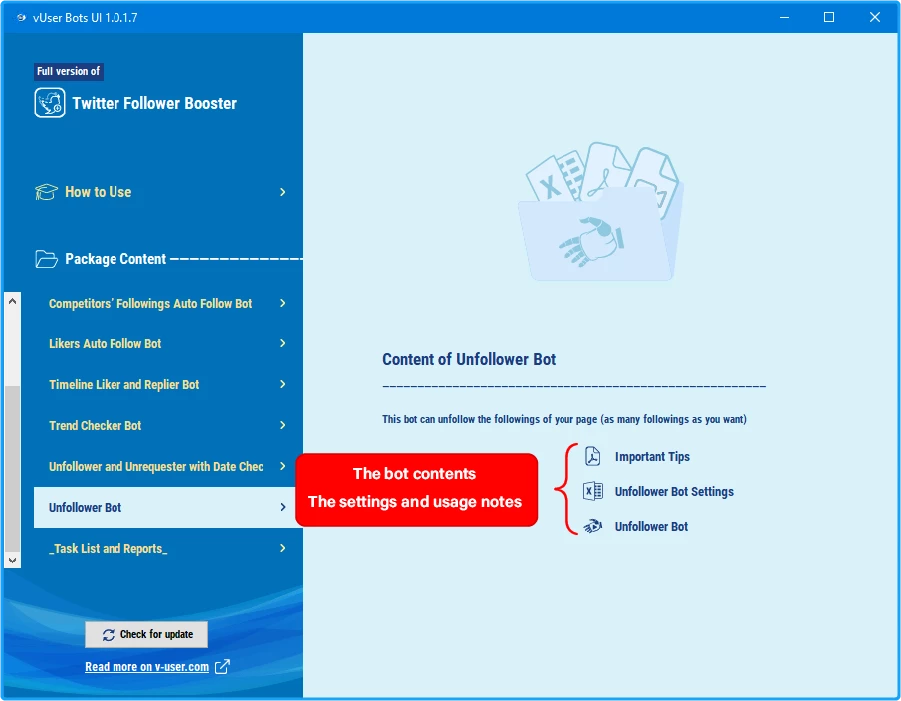
Task: Click the Twitter Follower Booster title text
Action: coord(155,103)
